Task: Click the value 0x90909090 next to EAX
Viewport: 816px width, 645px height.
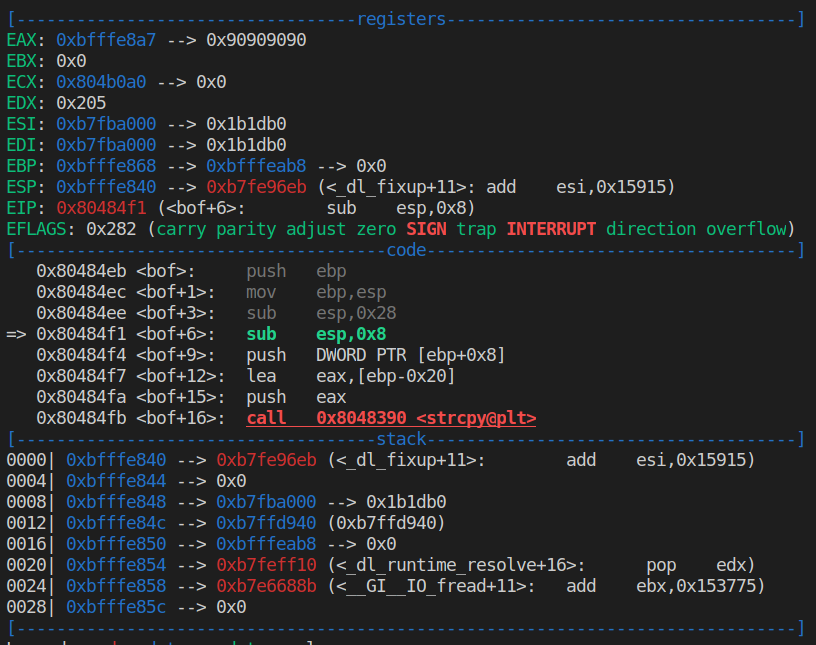Action: (x=256, y=40)
